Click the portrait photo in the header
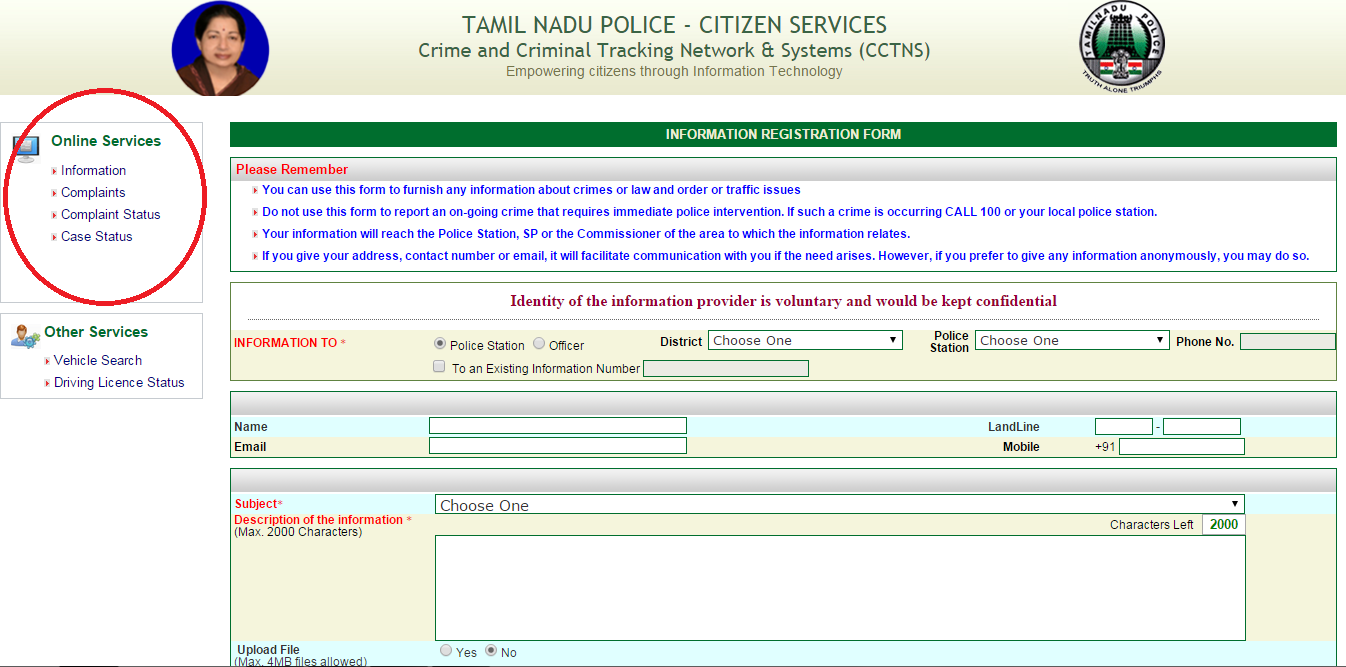 pos(220,48)
